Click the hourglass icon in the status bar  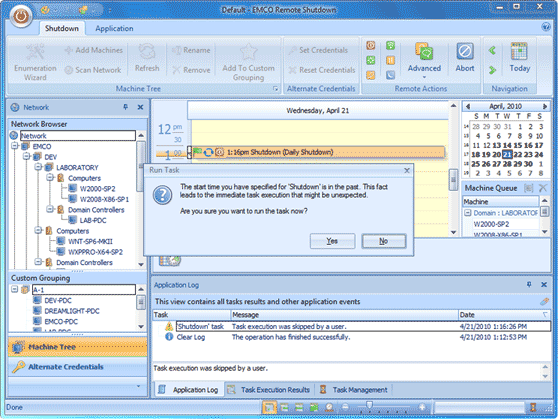pos(533,407)
